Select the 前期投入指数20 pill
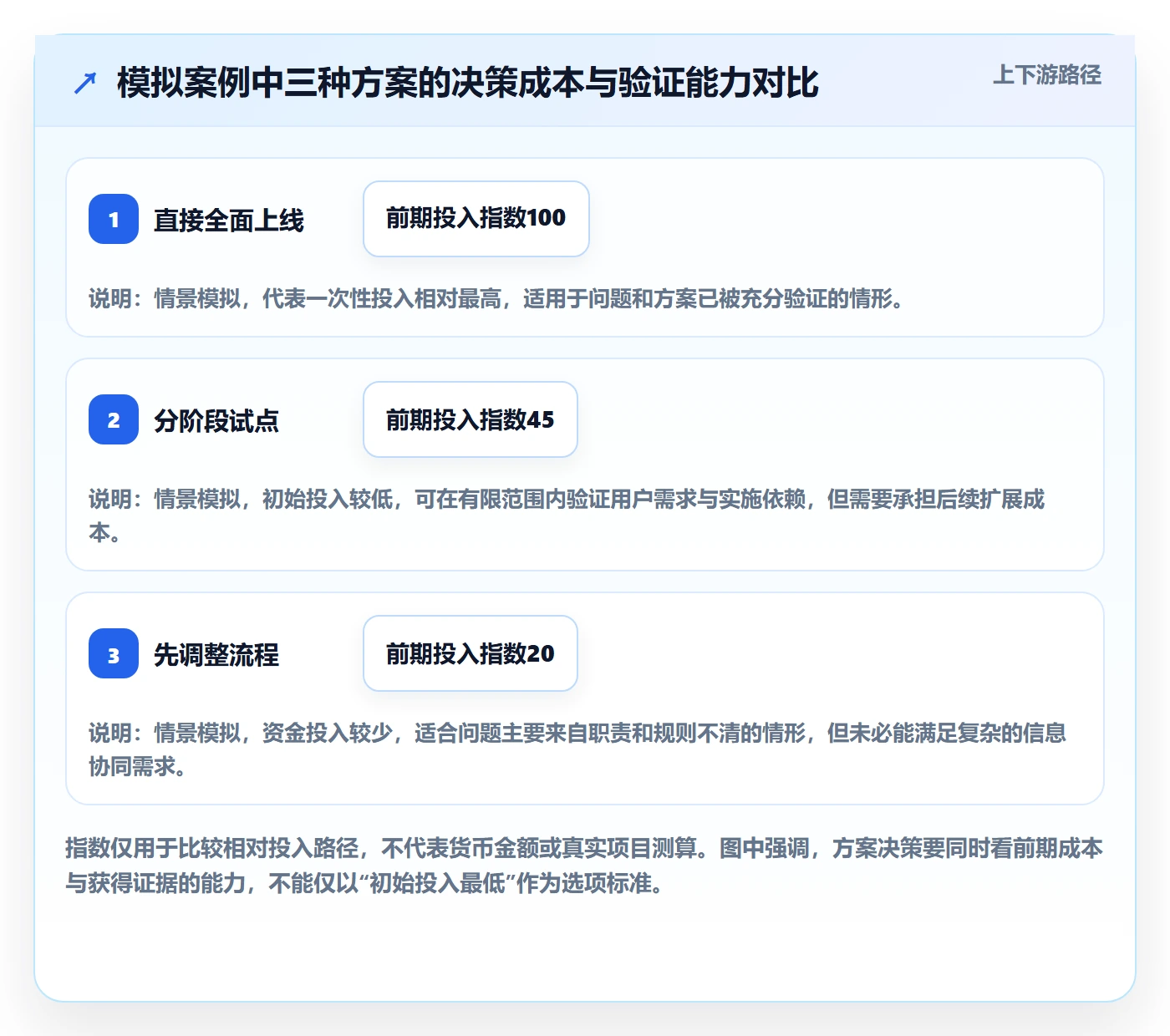 (x=471, y=653)
